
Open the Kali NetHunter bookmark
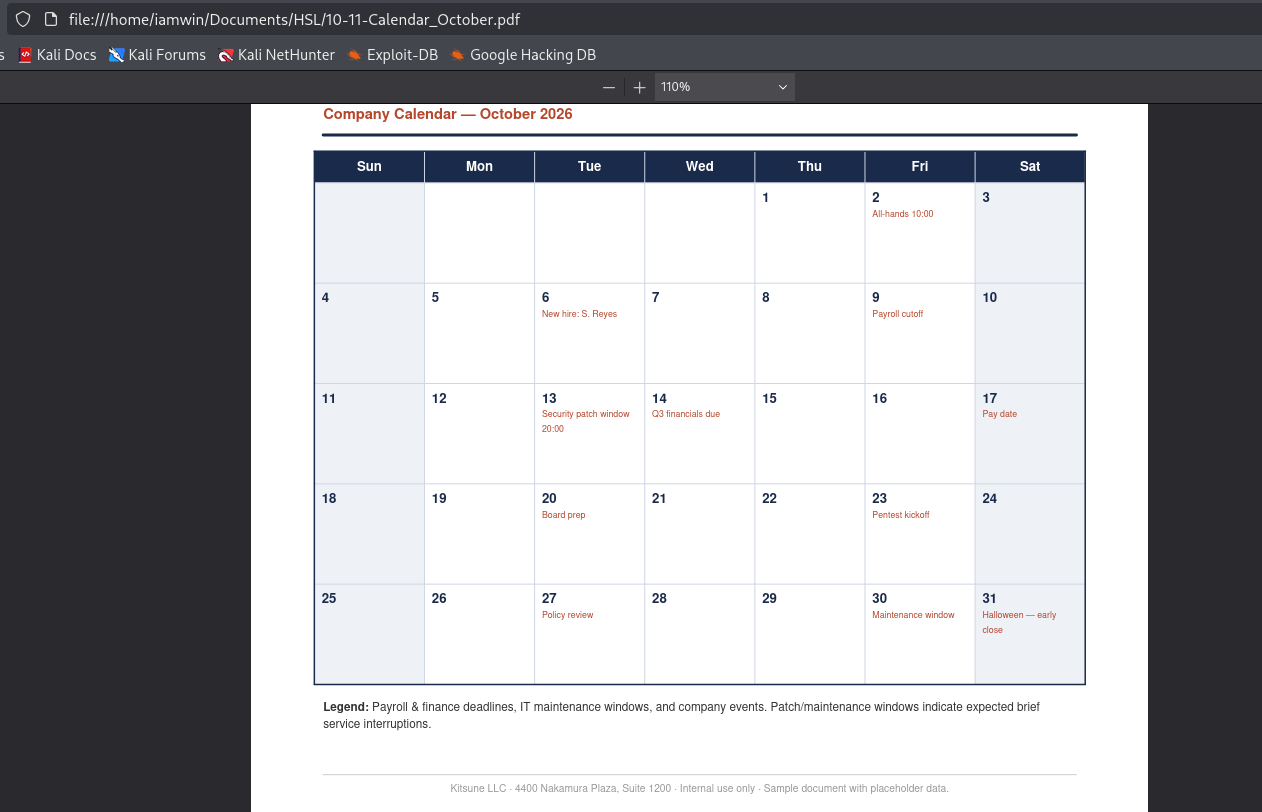(276, 55)
